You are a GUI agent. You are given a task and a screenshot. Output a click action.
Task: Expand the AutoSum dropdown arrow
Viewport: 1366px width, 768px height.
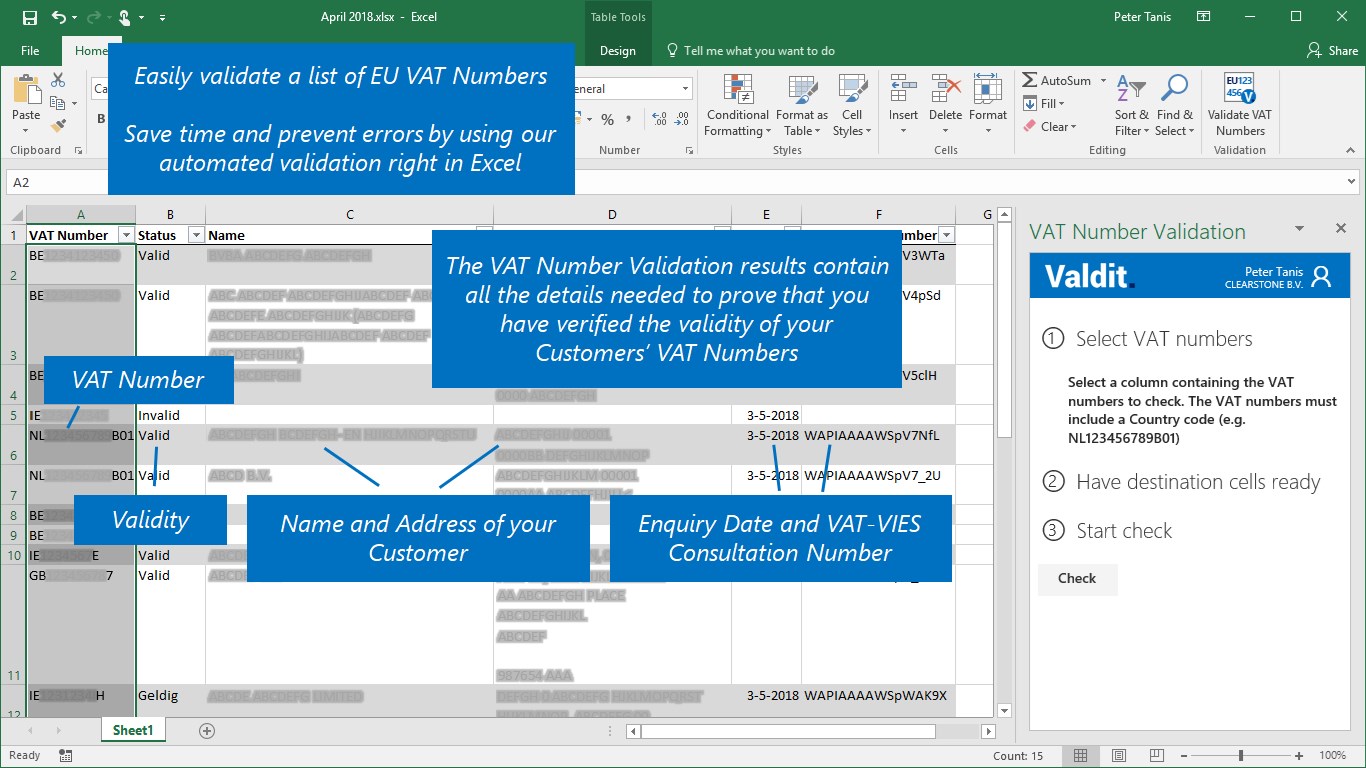pyautogui.click(x=1103, y=81)
